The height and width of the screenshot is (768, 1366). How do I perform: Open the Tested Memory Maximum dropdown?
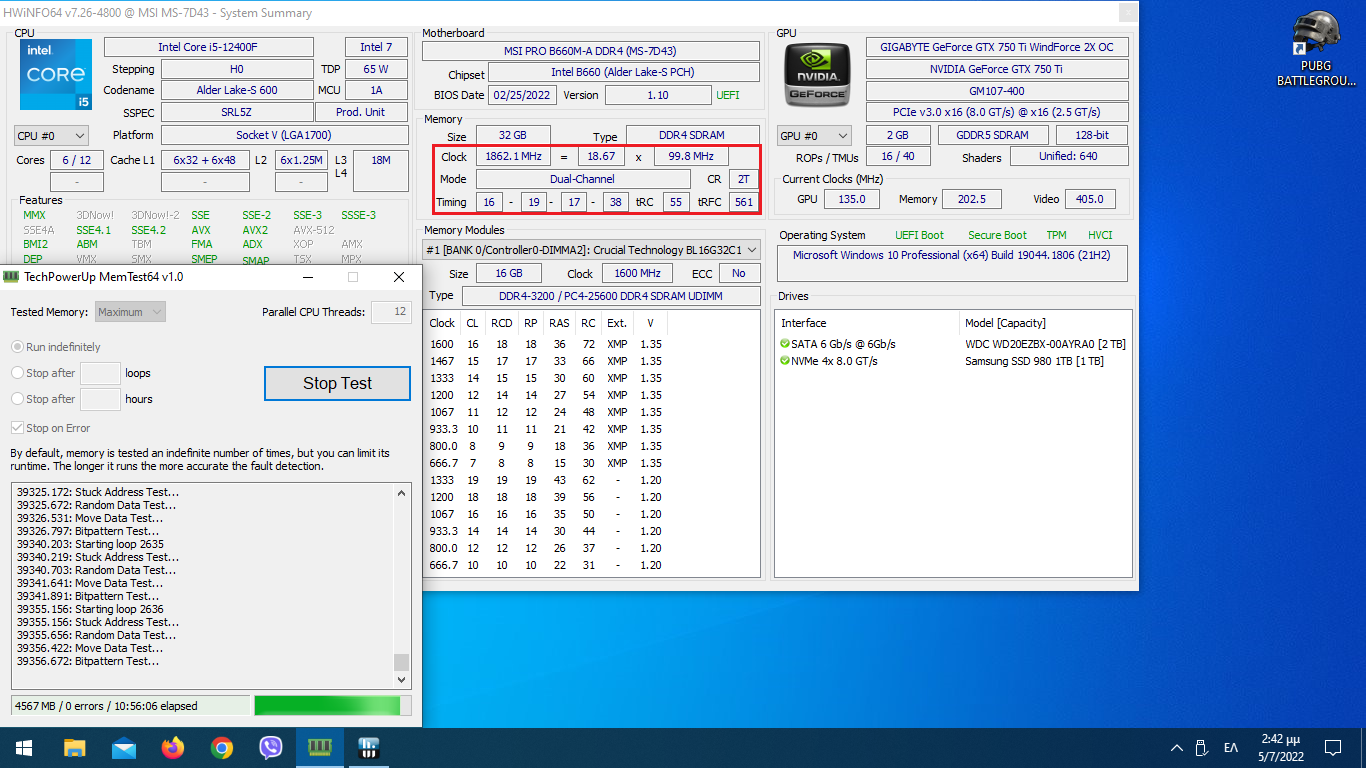point(130,312)
